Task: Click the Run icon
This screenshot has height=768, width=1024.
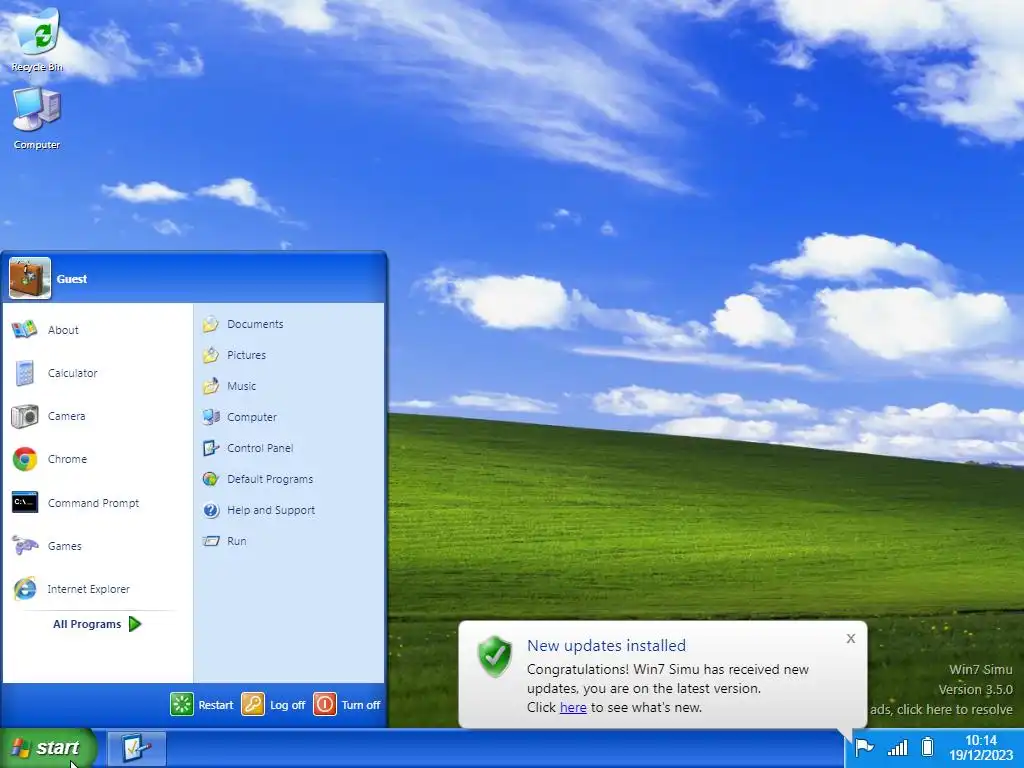Action: [210, 541]
